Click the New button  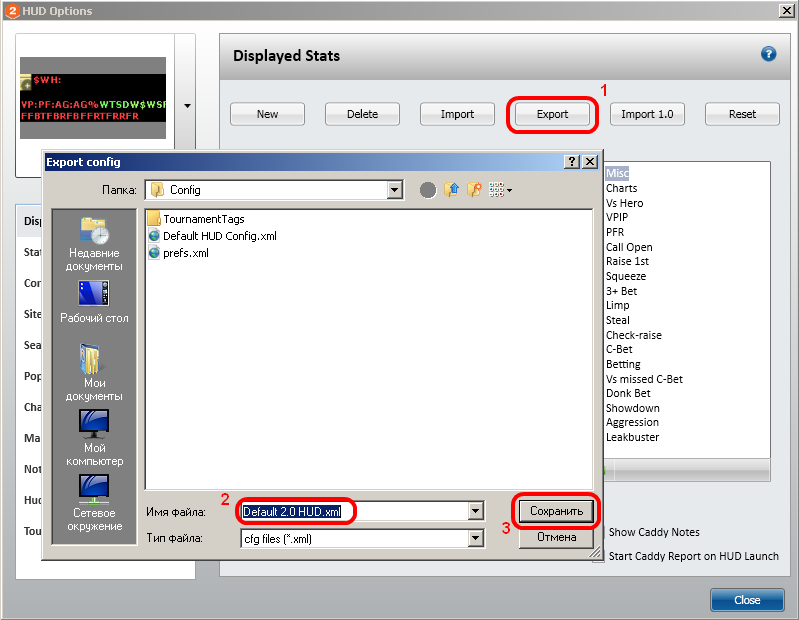pos(268,114)
